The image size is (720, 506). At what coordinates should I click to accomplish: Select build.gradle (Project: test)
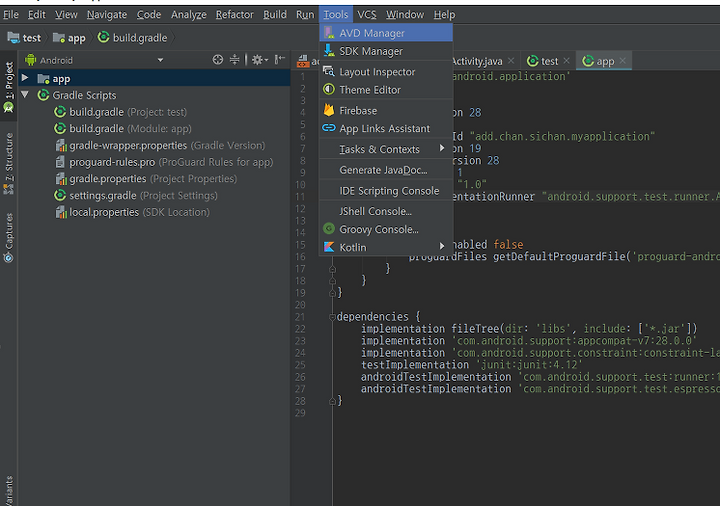[x=120, y=112]
